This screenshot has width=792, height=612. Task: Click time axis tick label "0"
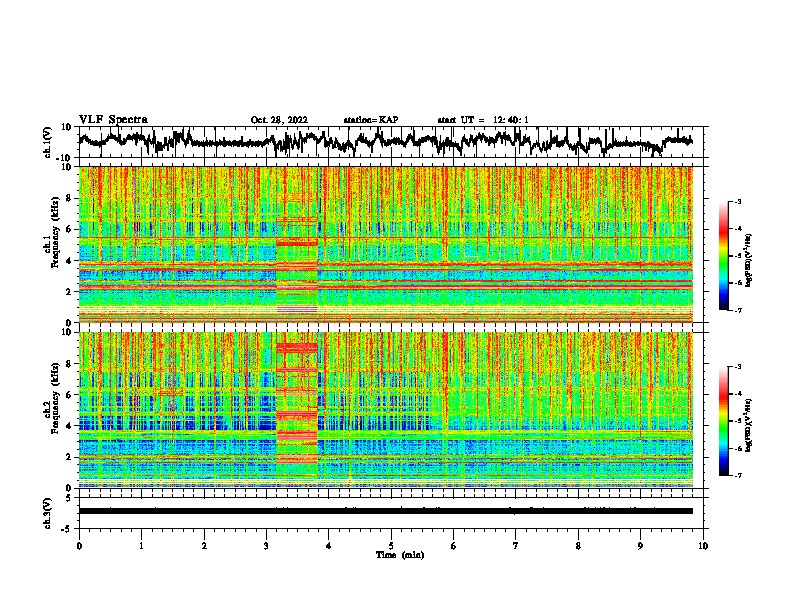(79, 546)
